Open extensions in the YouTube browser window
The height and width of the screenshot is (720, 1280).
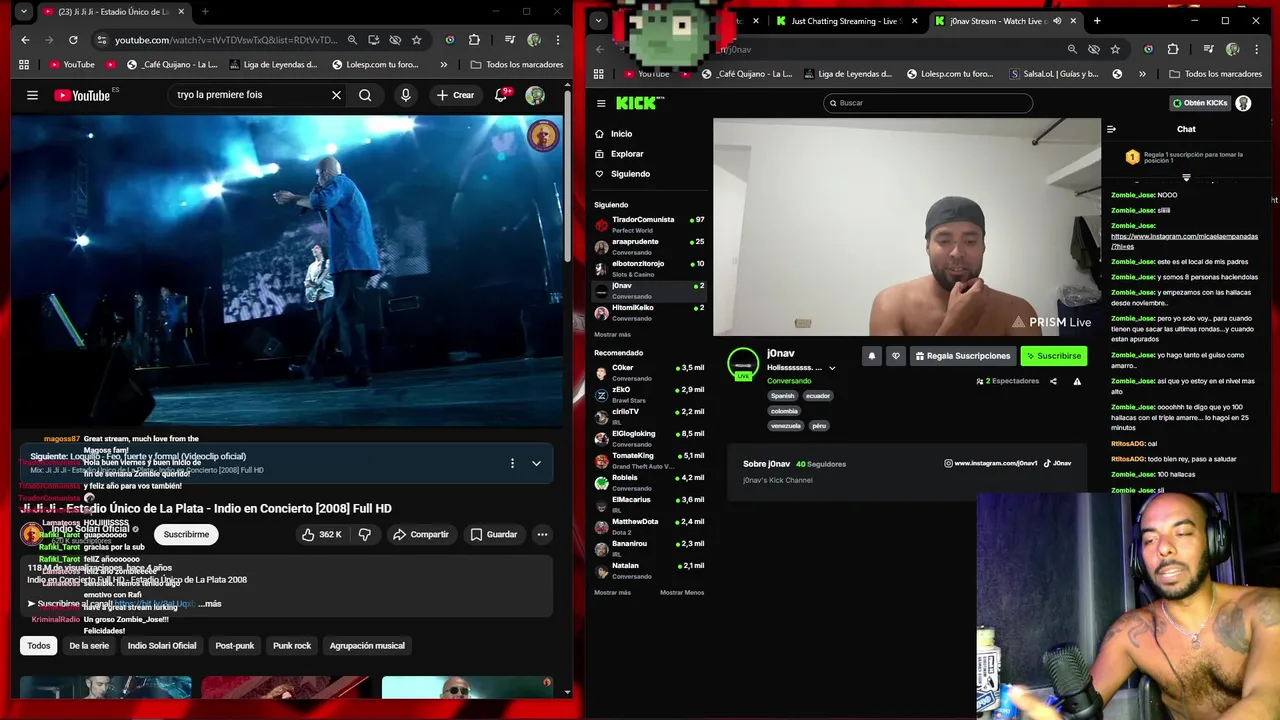point(474,40)
